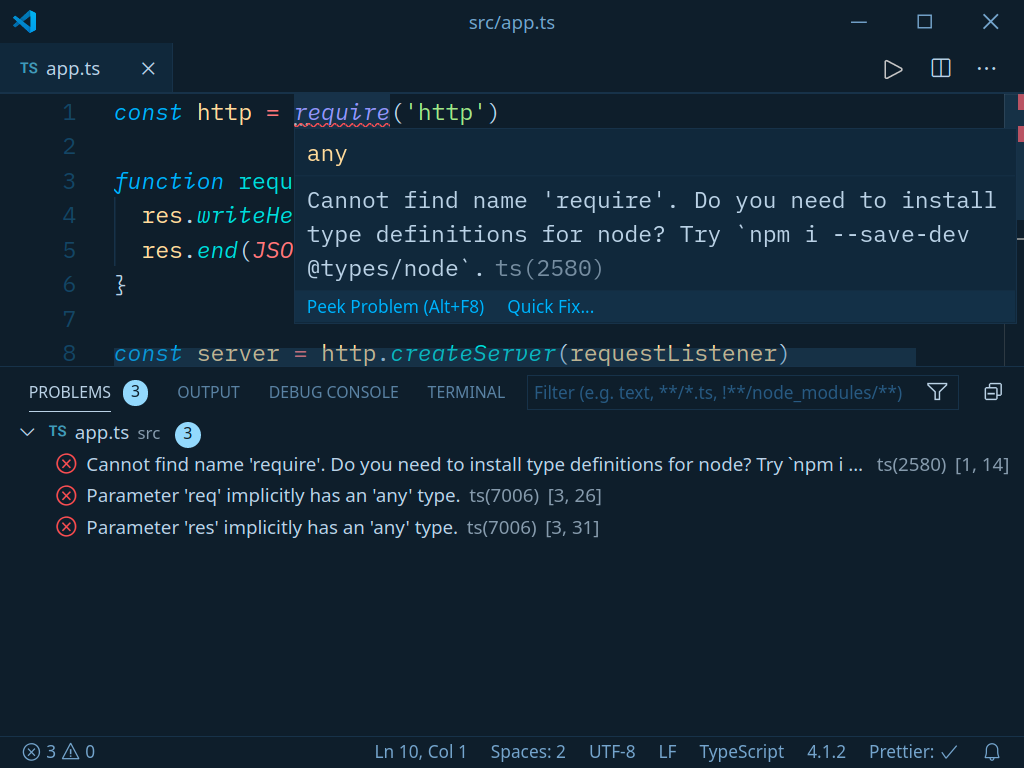Switch to the PROBLEMS tab
This screenshot has width=1024, height=768.
pos(70,392)
